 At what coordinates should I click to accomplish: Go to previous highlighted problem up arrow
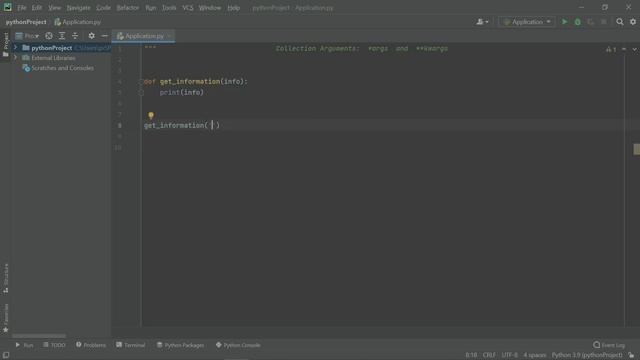pyautogui.click(x=624, y=49)
